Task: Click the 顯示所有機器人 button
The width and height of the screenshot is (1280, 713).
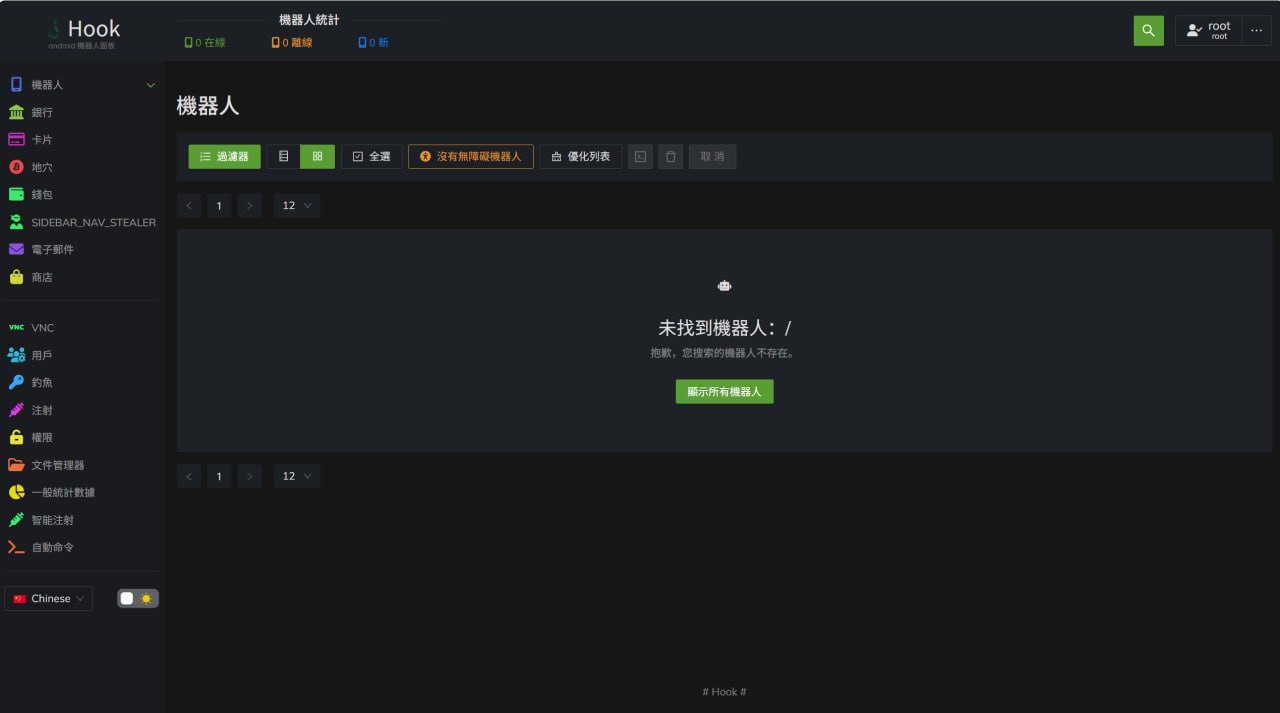Action: 724,392
